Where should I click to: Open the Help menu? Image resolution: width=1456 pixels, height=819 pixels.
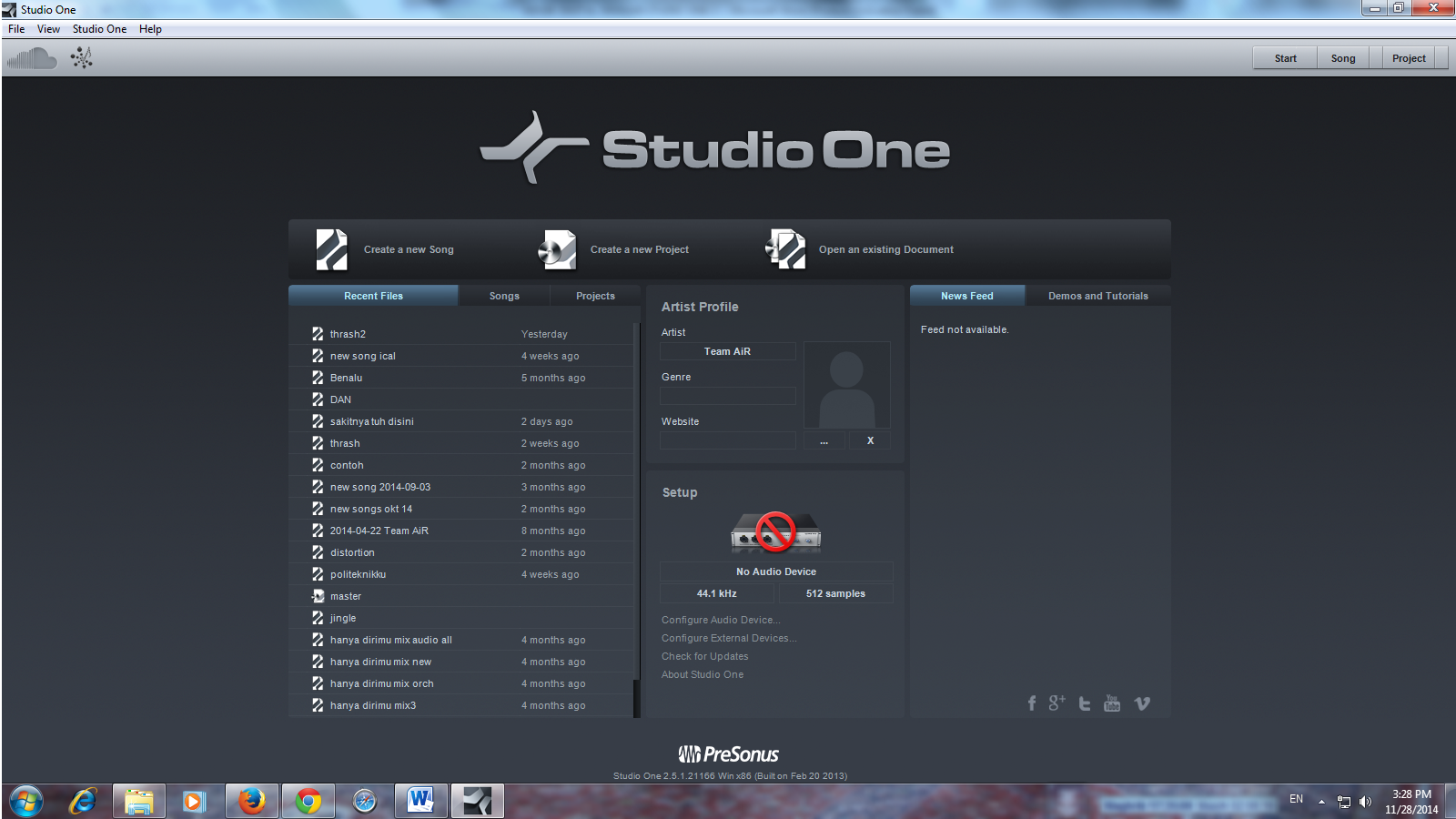150,29
